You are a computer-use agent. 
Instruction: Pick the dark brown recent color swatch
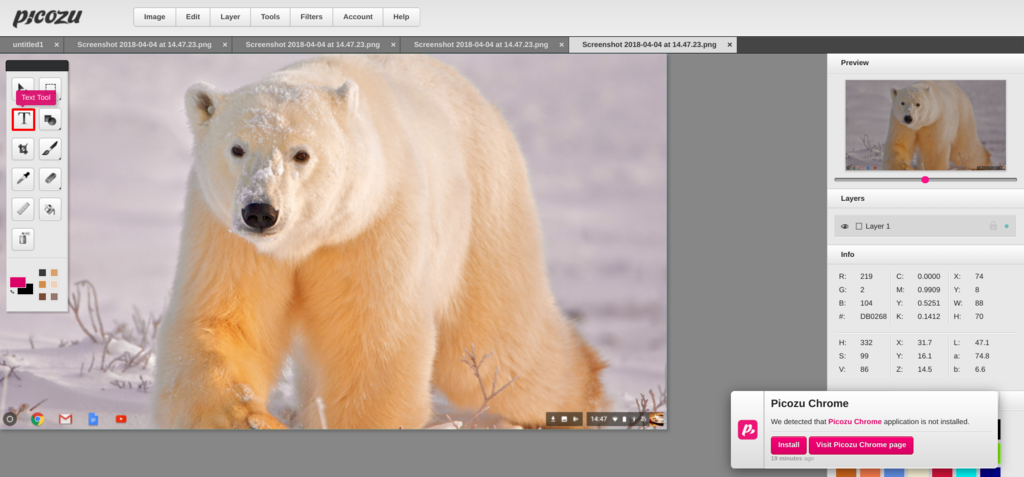click(x=42, y=297)
